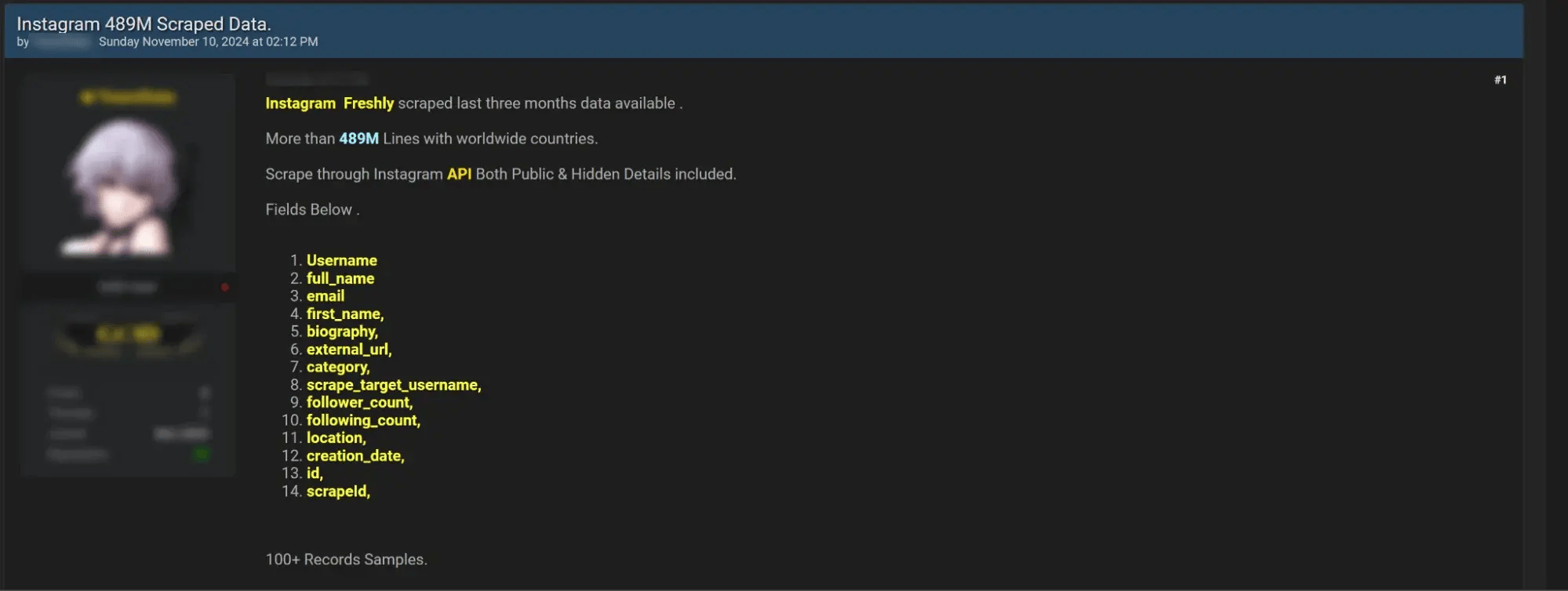
Task: Open the thread title Instagram 489M Scraped Data
Action: (144, 24)
